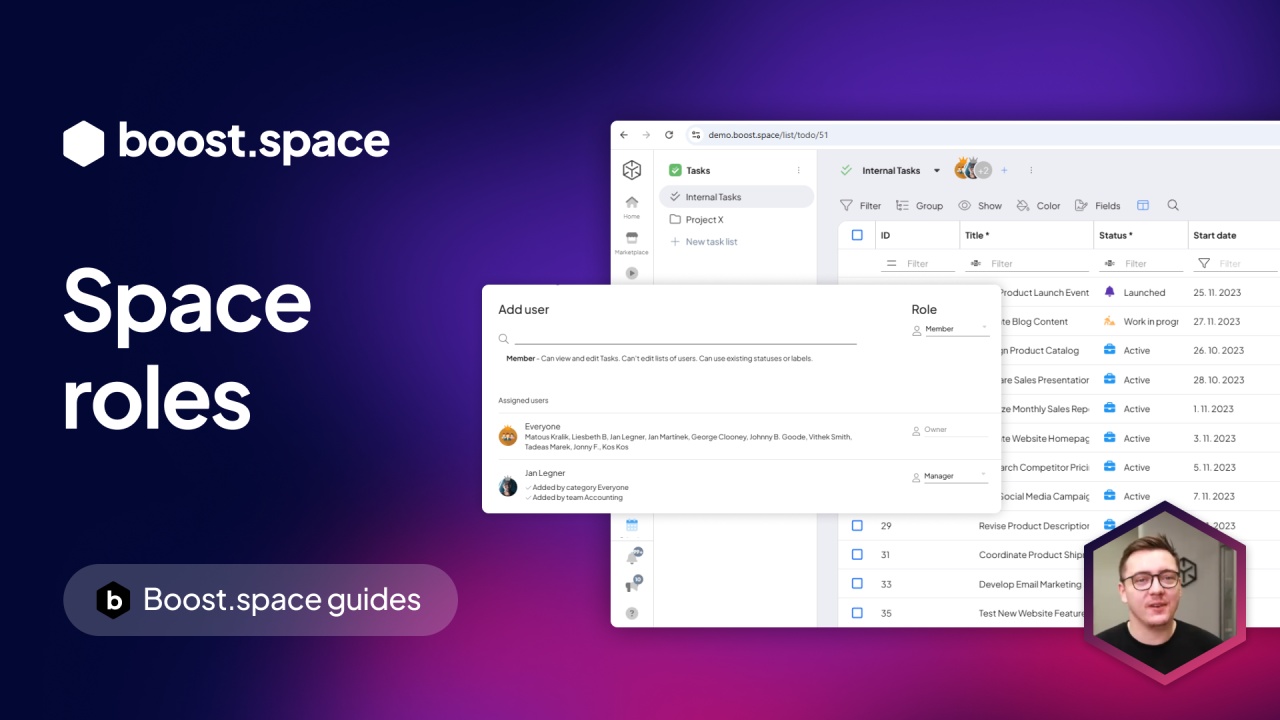Open Jan Legner's Manager role dropdown
This screenshot has width=1280, height=720.
pos(957,476)
